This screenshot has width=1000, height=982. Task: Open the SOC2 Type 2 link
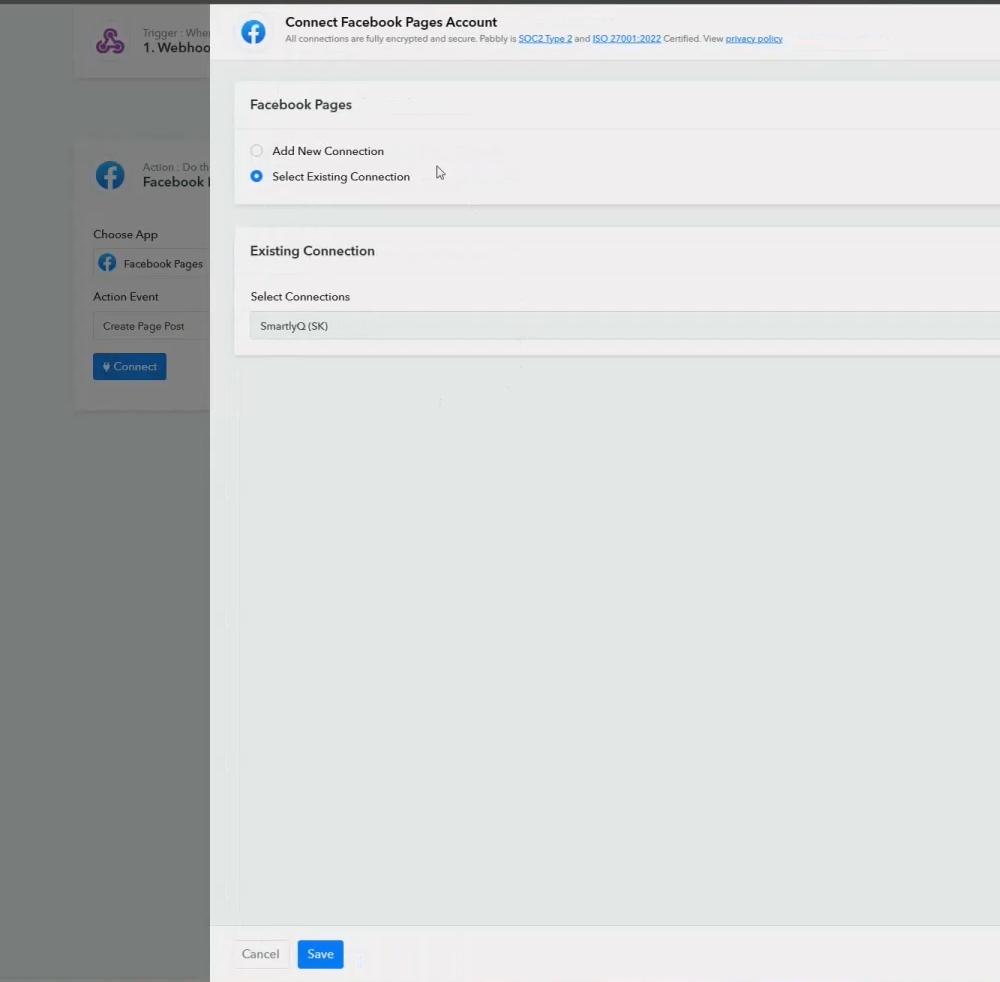pyautogui.click(x=545, y=39)
